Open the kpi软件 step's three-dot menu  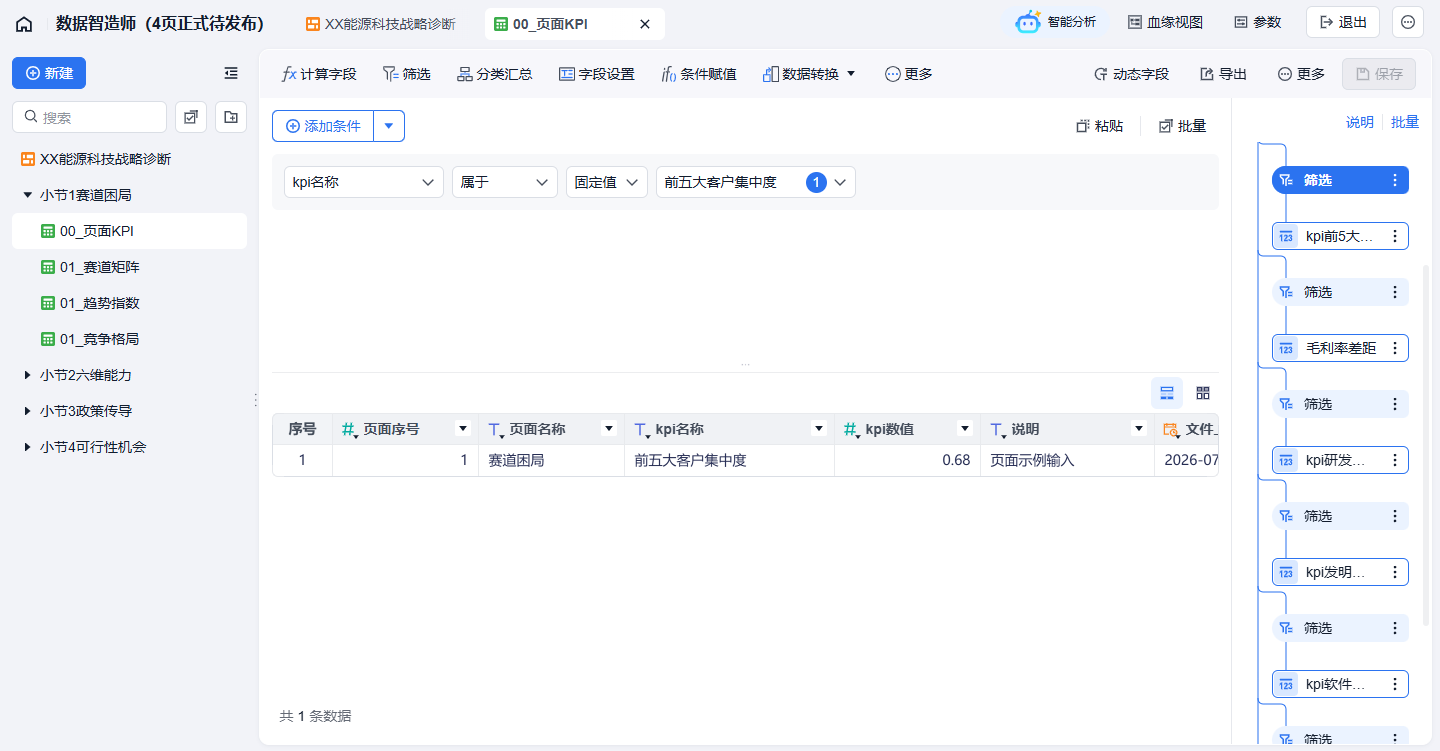click(1395, 684)
